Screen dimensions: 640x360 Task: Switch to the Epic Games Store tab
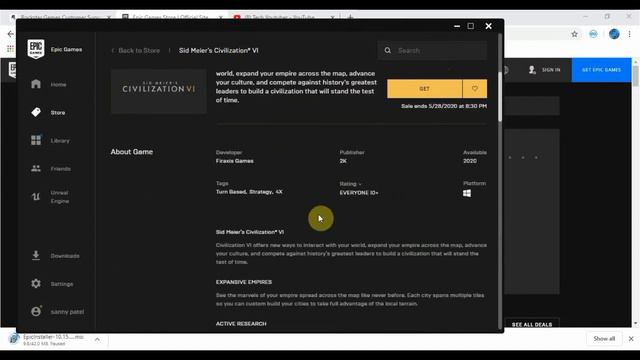(x=171, y=17)
